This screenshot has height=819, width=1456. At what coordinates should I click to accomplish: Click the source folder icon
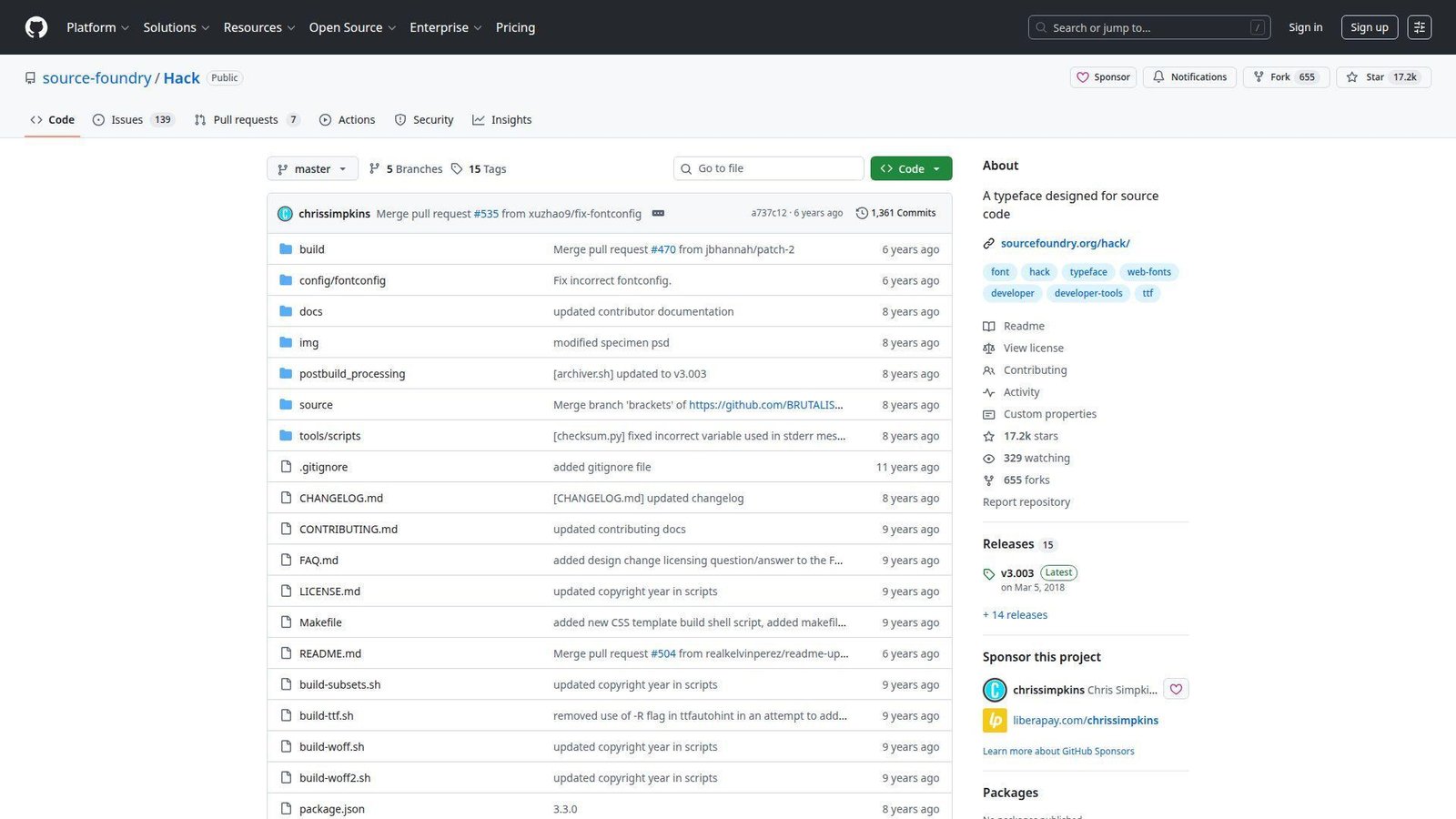click(286, 404)
